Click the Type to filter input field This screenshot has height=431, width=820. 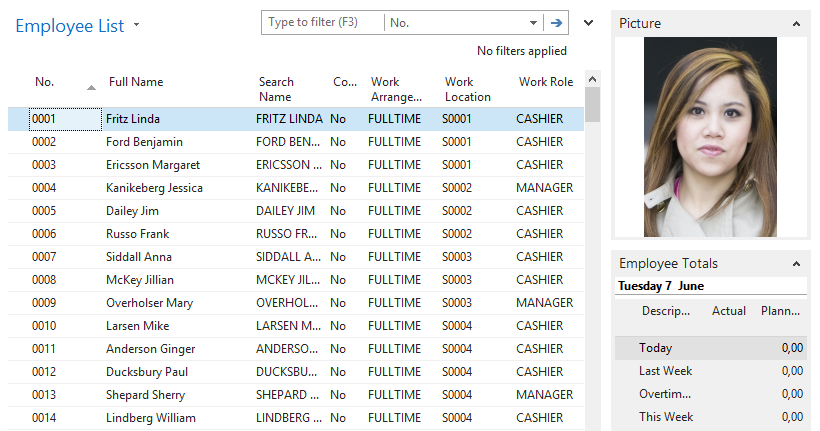click(x=322, y=22)
